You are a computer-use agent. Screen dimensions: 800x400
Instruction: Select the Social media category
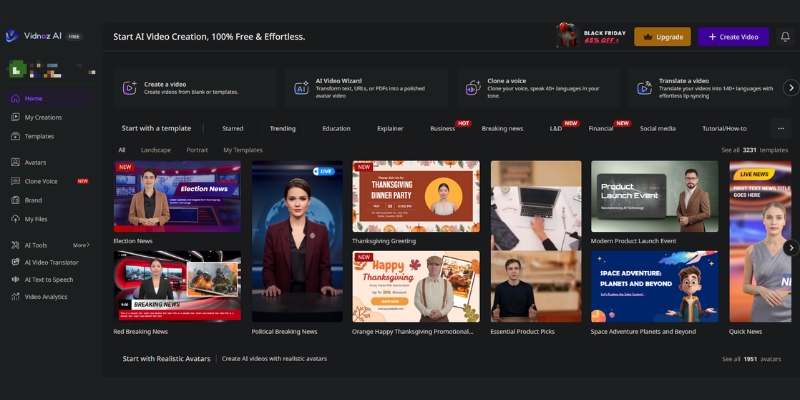pos(658,129)
